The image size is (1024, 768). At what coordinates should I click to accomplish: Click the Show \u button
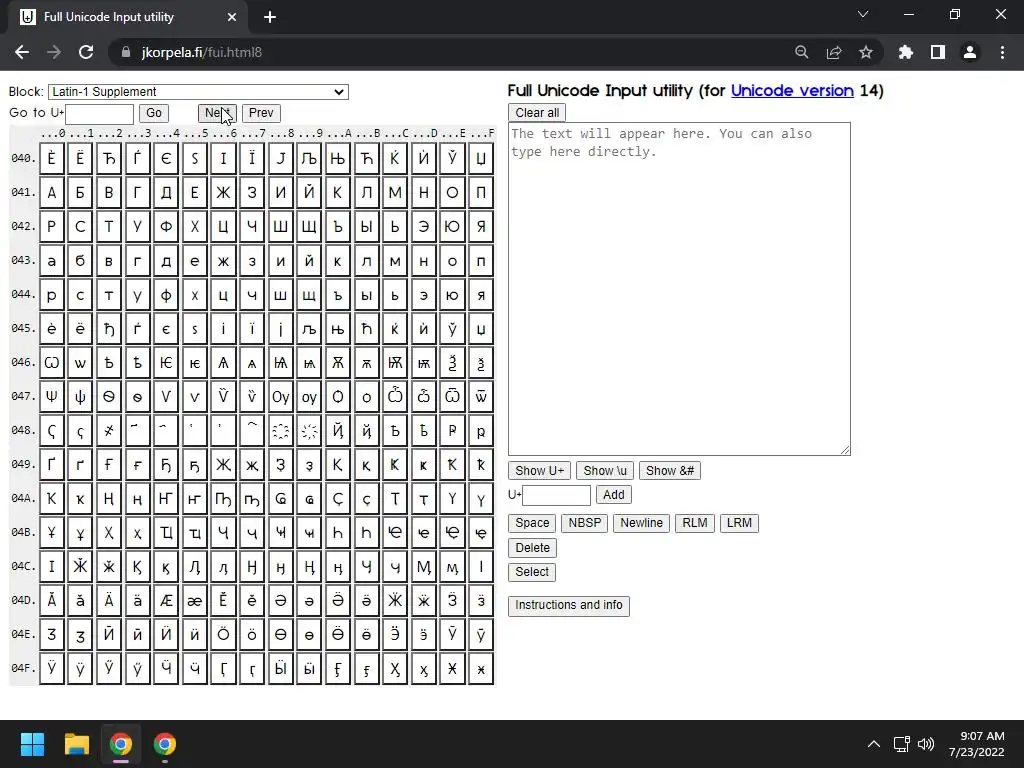tap(605, 471)
